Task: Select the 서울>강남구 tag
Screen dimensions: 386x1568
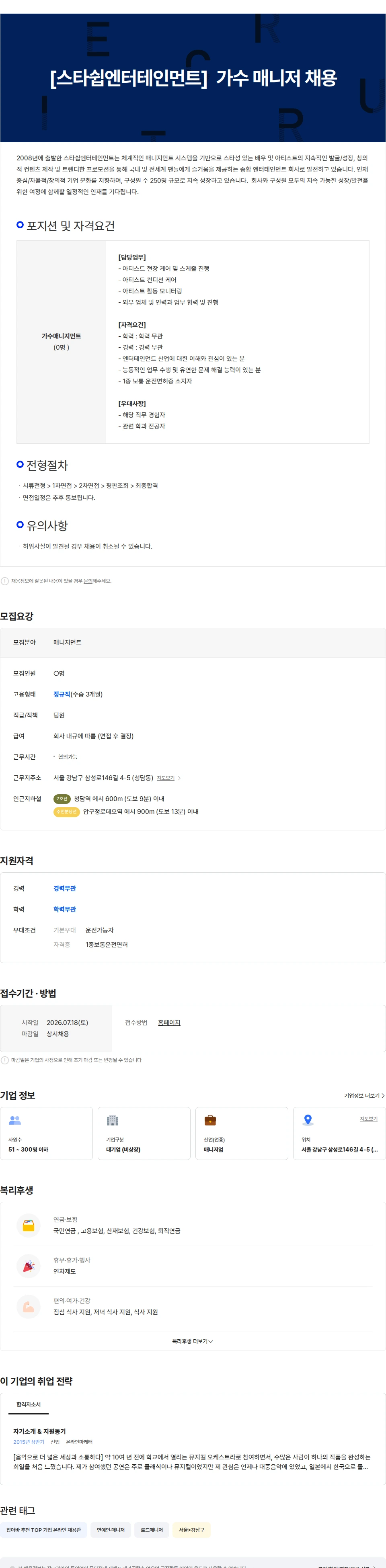Action: click(x=192, y=1530)
